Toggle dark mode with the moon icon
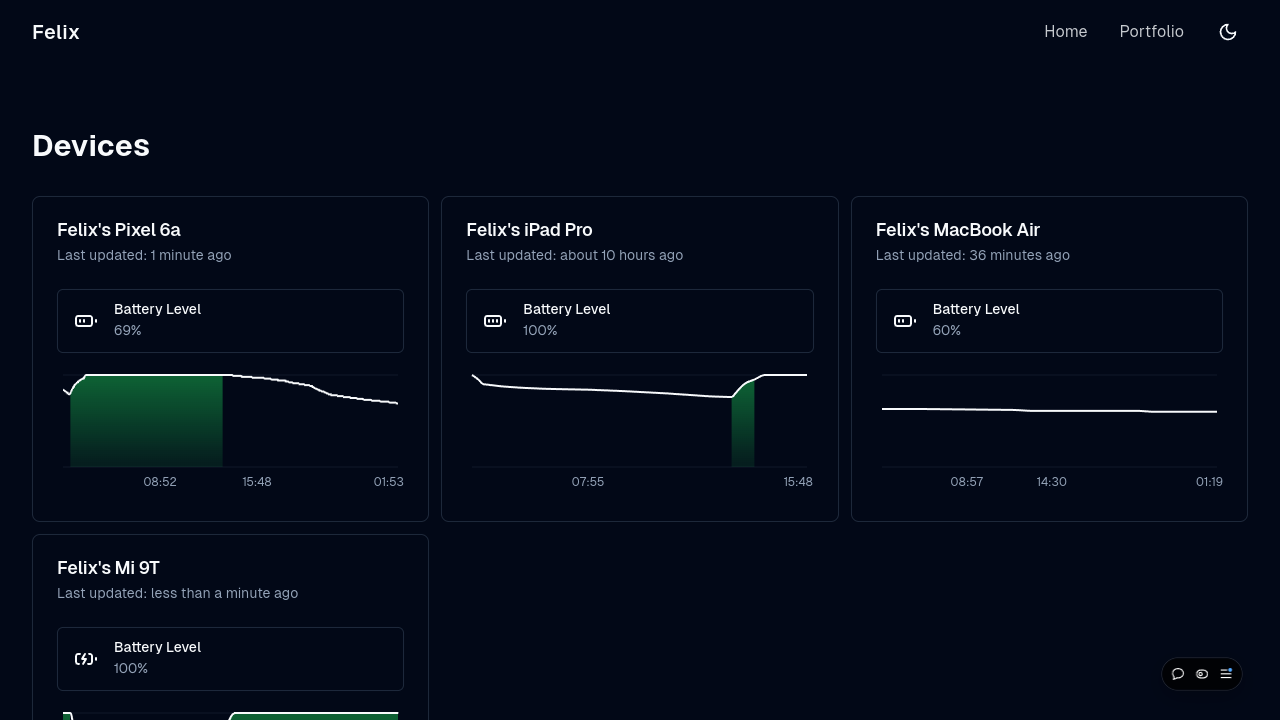This screenshot has width=1280, height=720. 1228,32
